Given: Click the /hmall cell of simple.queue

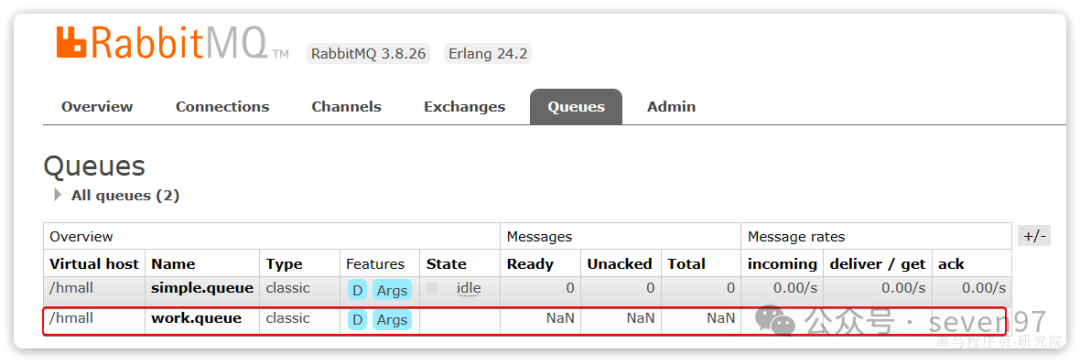Looking at the screenshot, I should (71, 287).
